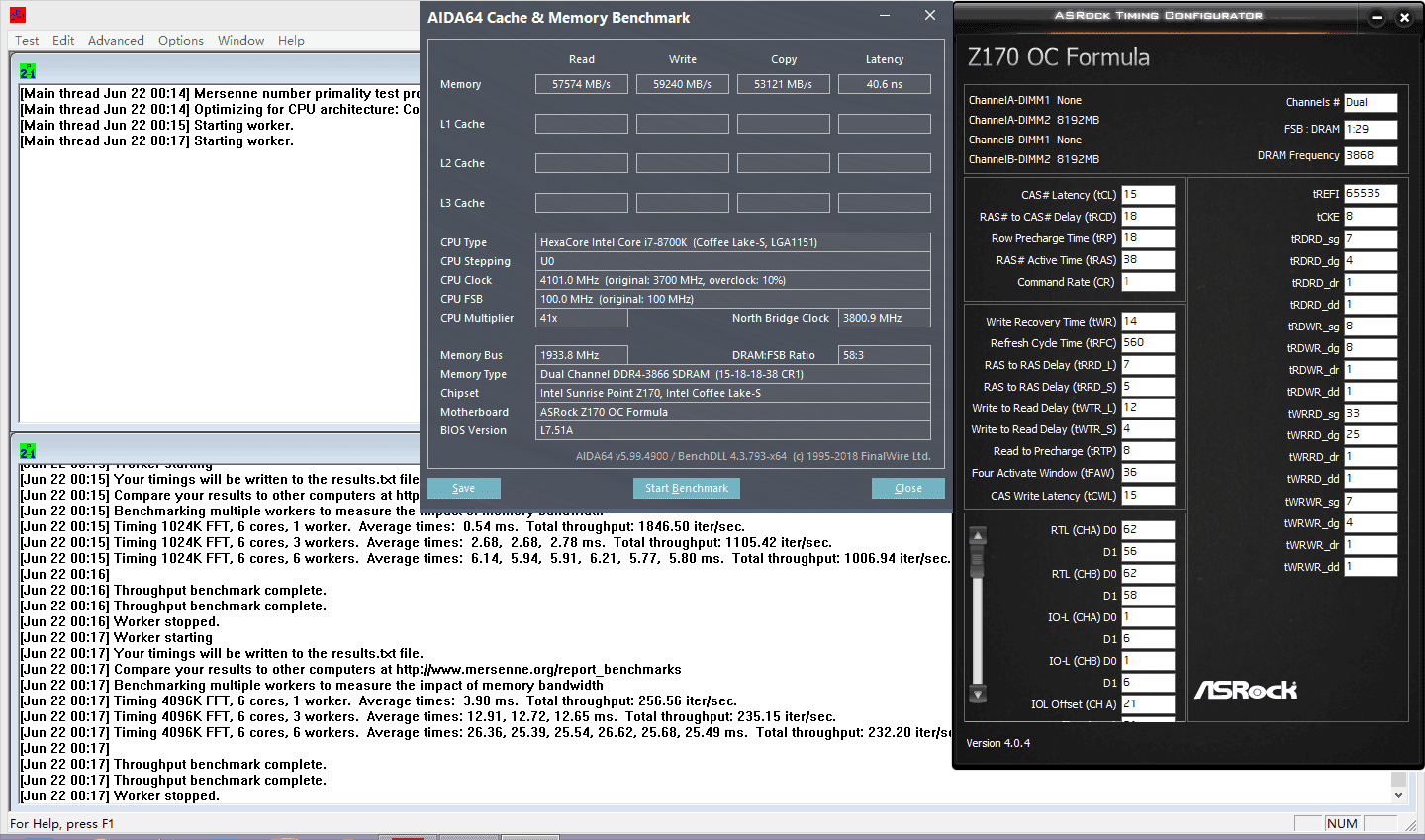The width and height of the screenshot is (1425, 840).
Task: Open the Options menu in Prime95
Action: (181, 41)
